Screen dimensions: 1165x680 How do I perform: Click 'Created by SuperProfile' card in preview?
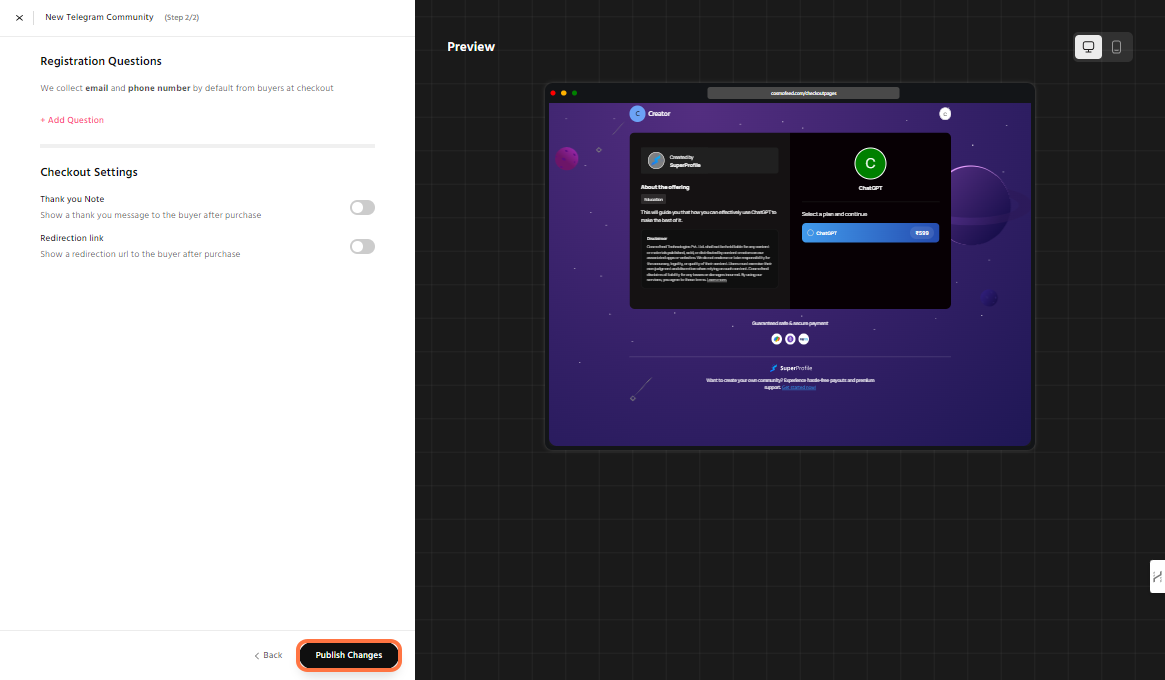(x=710, y=161)
